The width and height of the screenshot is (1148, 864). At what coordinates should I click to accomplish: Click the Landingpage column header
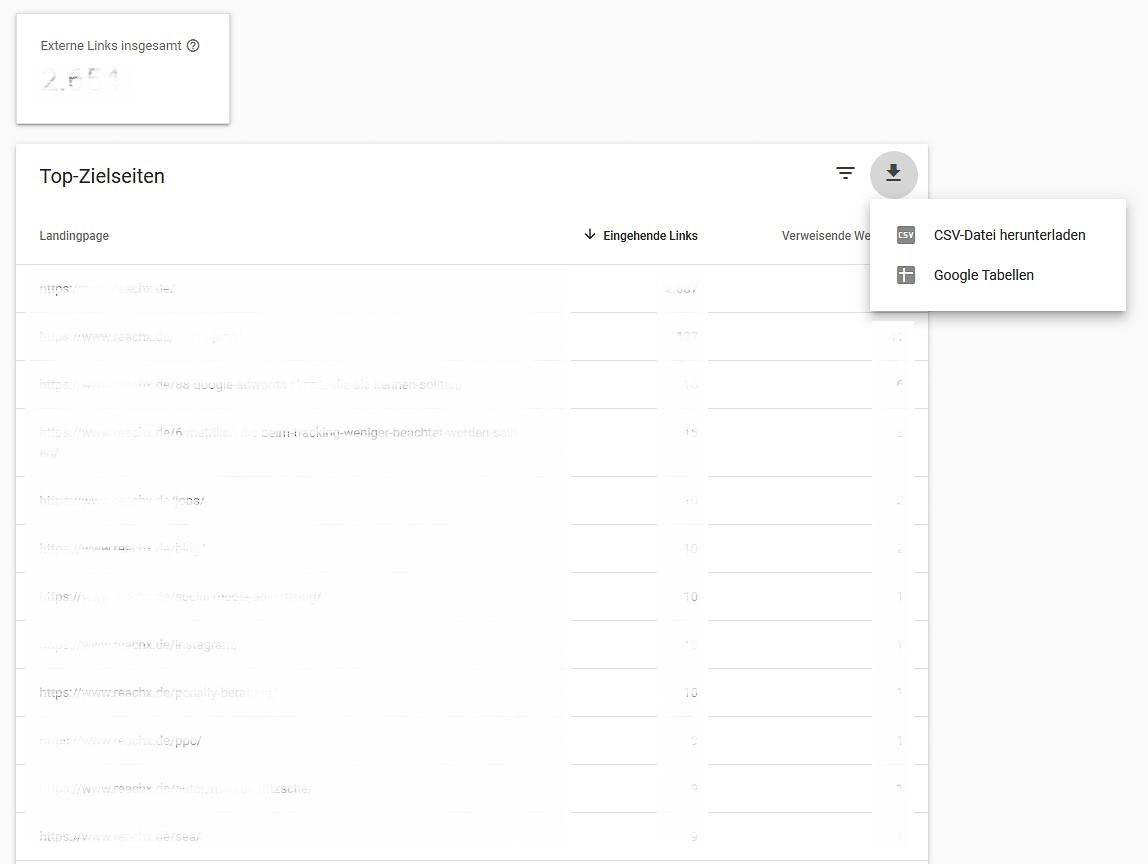[74, 236]
